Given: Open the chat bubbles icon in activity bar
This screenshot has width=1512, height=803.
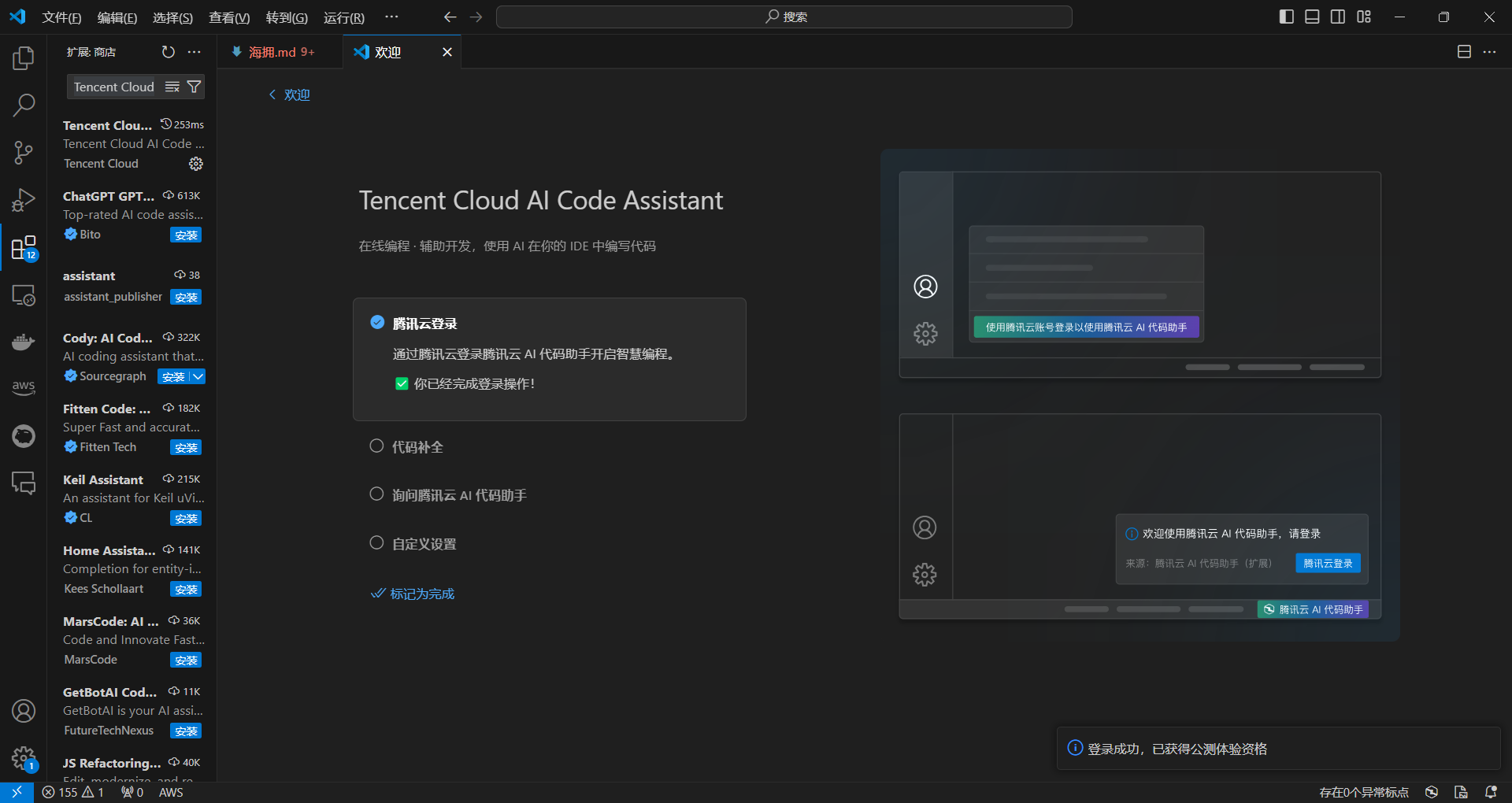Looking at the screenshot, I should pos(24,483).
